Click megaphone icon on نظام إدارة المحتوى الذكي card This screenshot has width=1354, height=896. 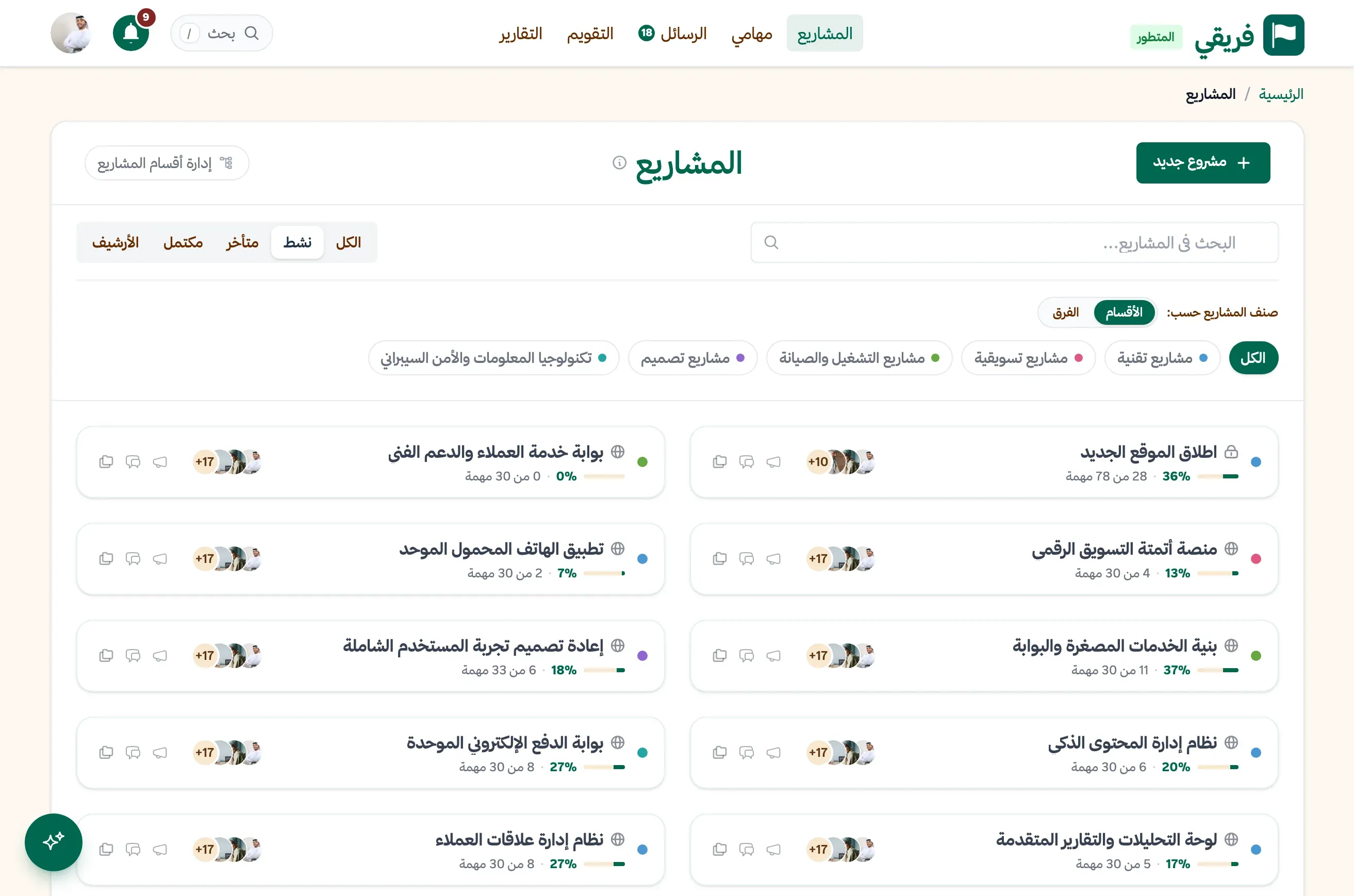773,753
